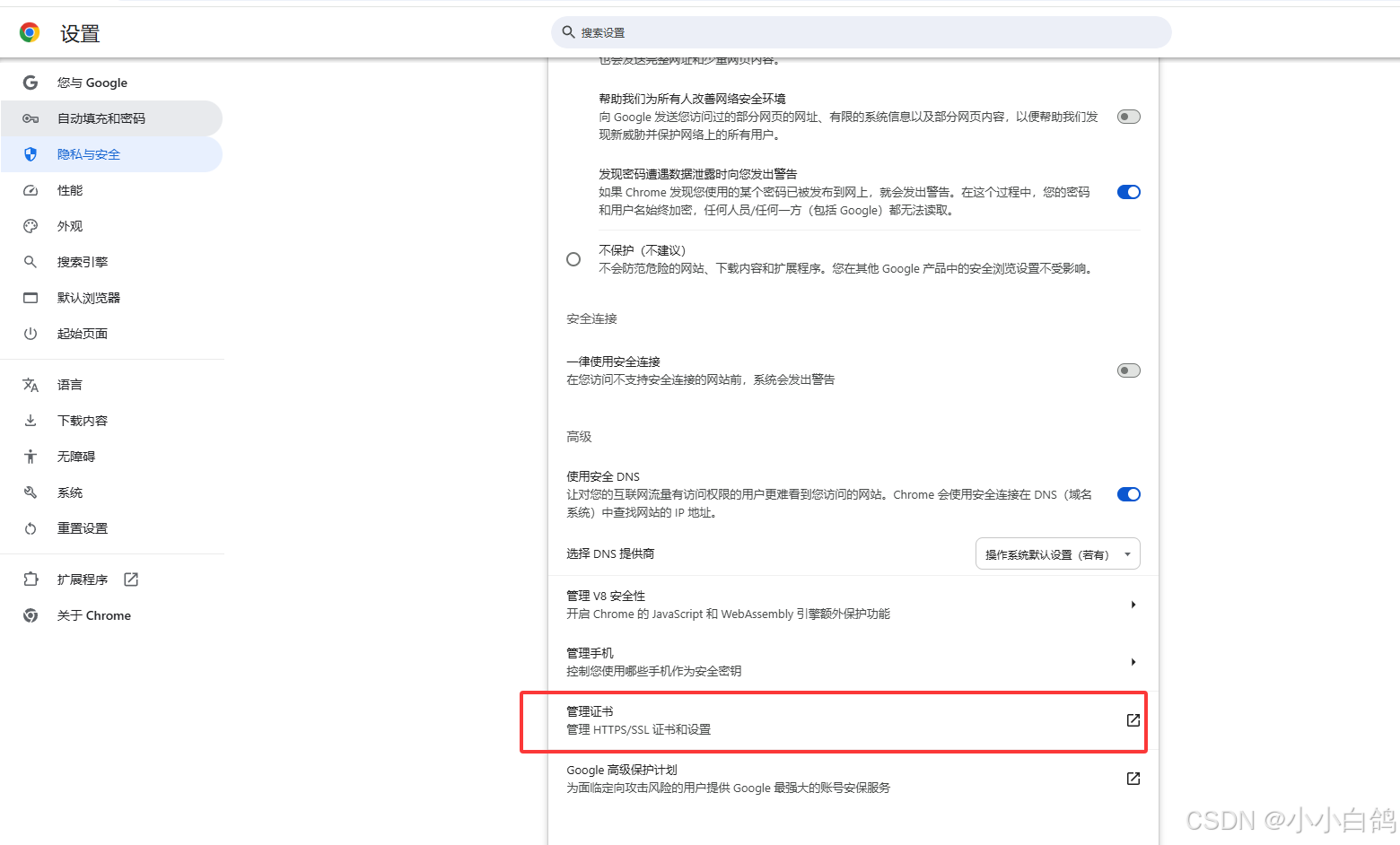Viewport: 1400px width, 845px height.
Task: Click the palette icon for 外观
Action: click(31, 226)
